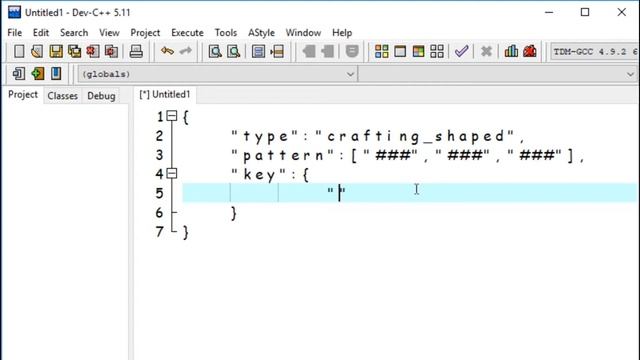
Task: Click the New blank file toolbar icon
Action: [x=19, y=51]
